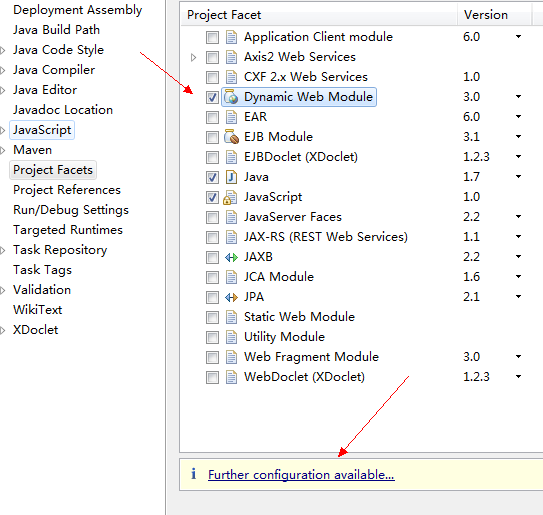Toggle the JavaScript facet checkbox

tap(212, 197)
